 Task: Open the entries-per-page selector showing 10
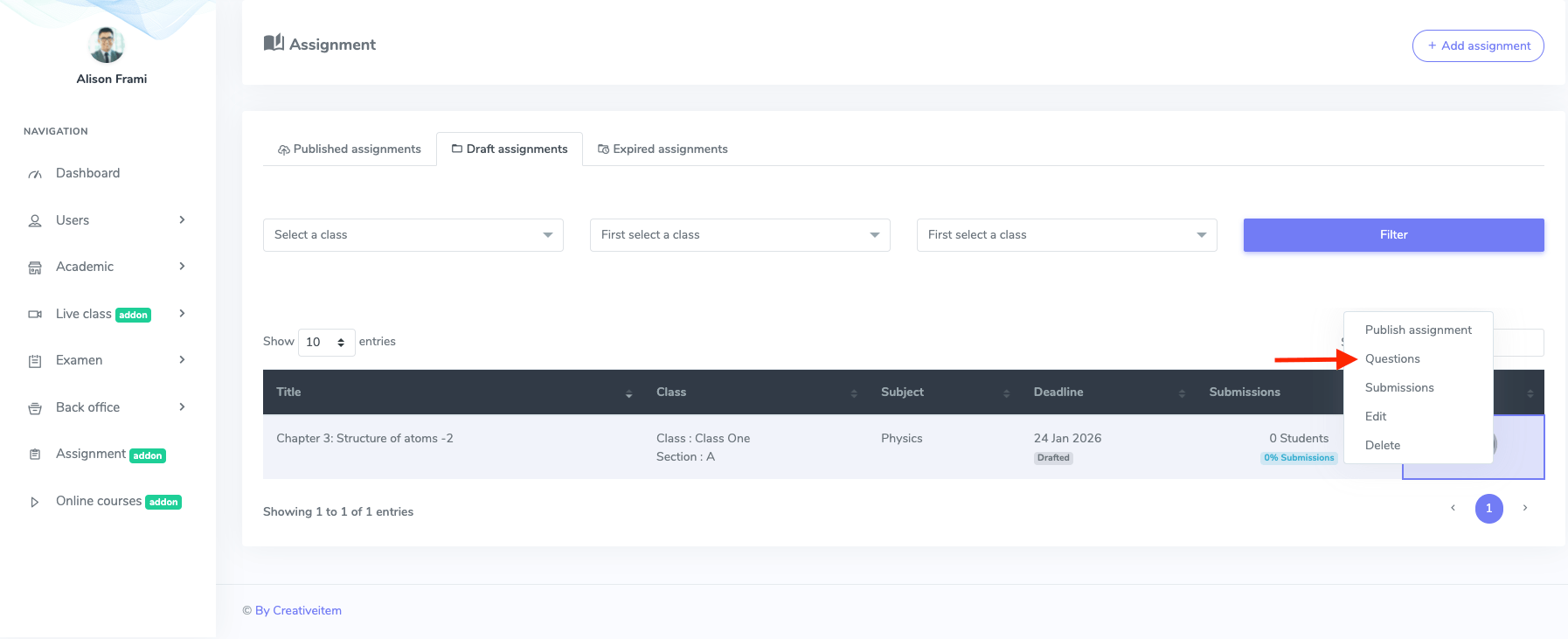[x=326, y=343]
